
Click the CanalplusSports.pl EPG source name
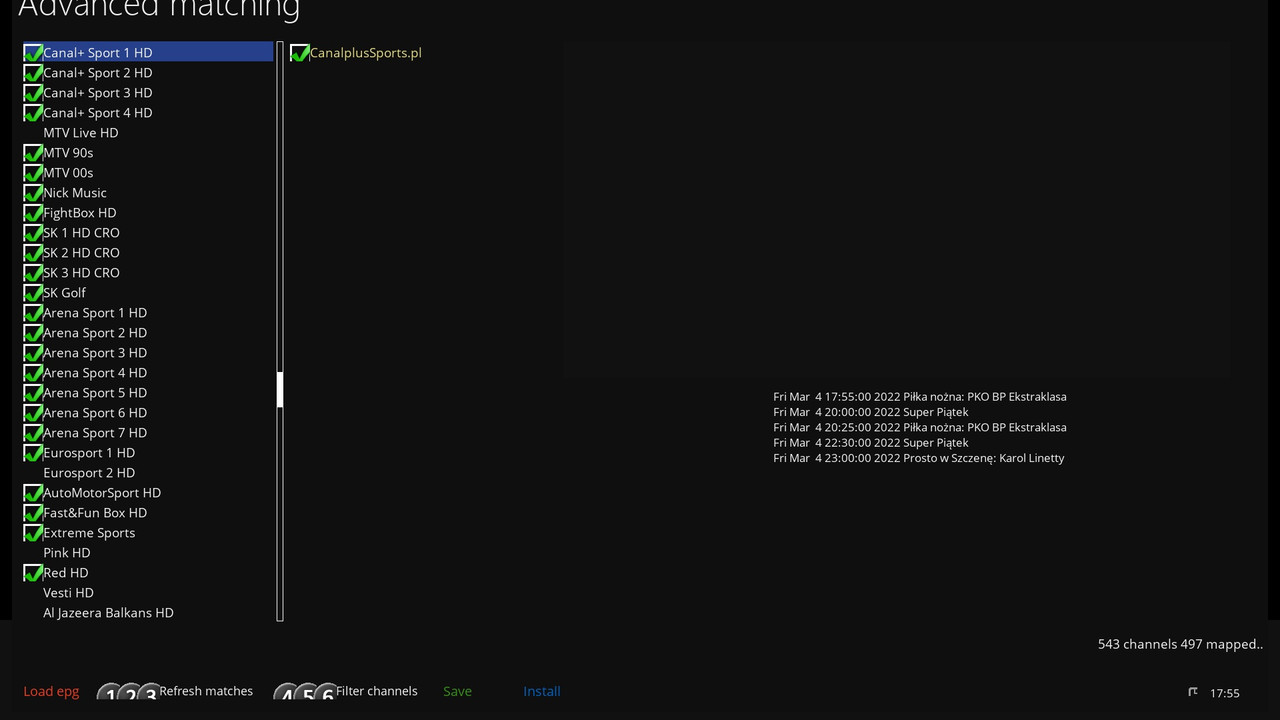click(x=366, y=52)
